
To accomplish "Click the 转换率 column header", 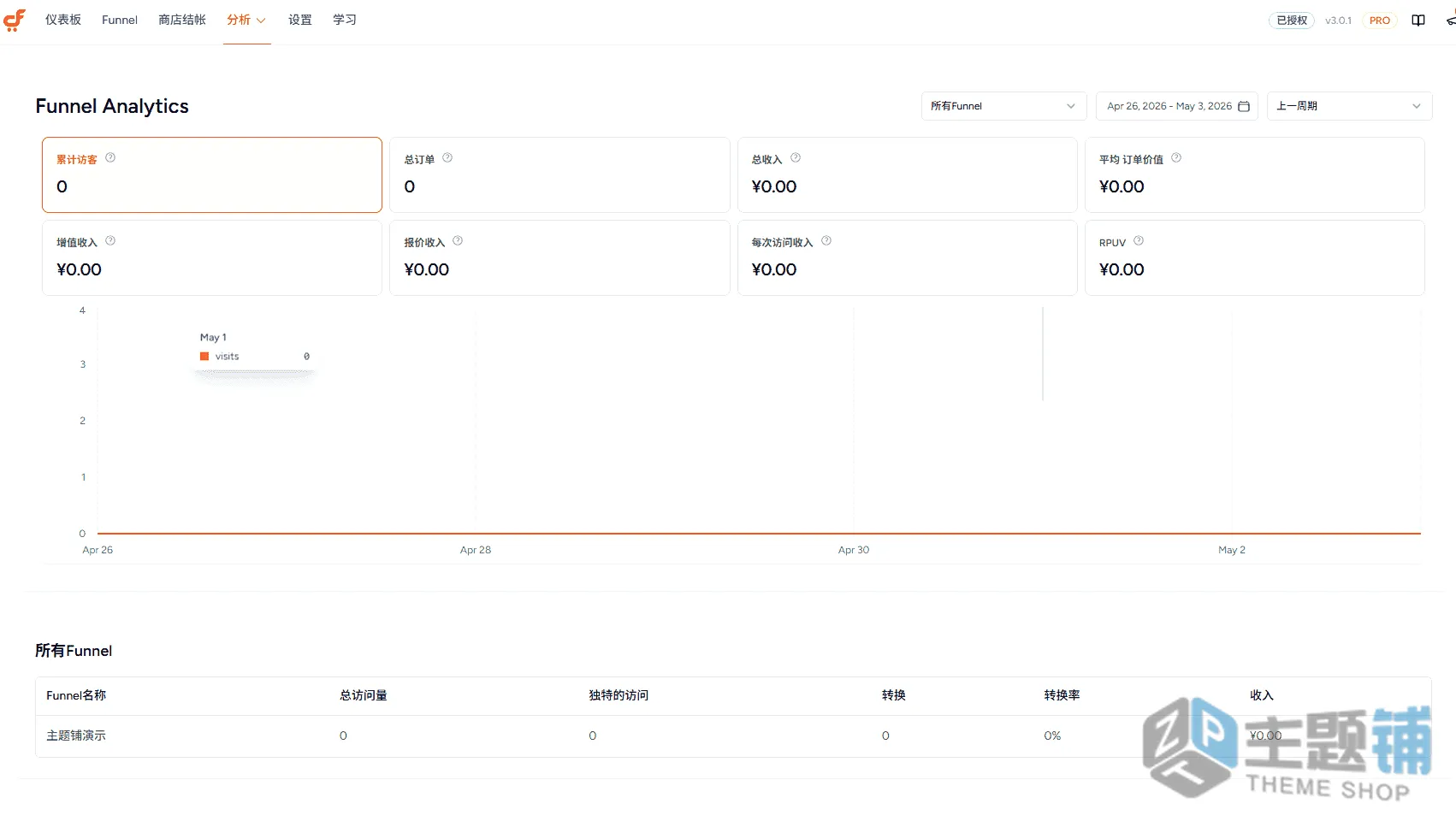I will [1062, 695].
